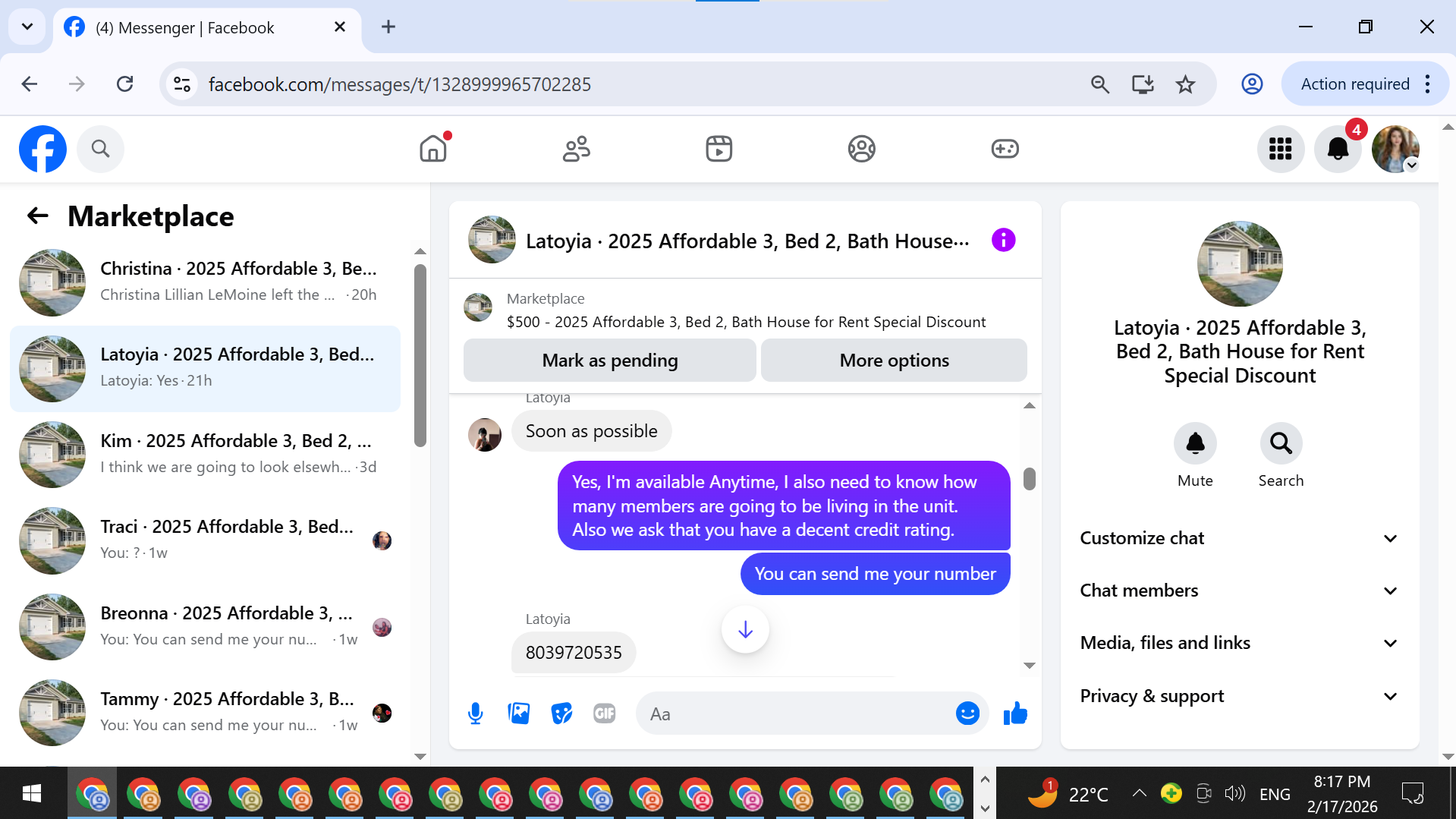This screenshot has width=1456, height=819.
Task: Expand Media, files and links section
Action: tap(1240, 643)
